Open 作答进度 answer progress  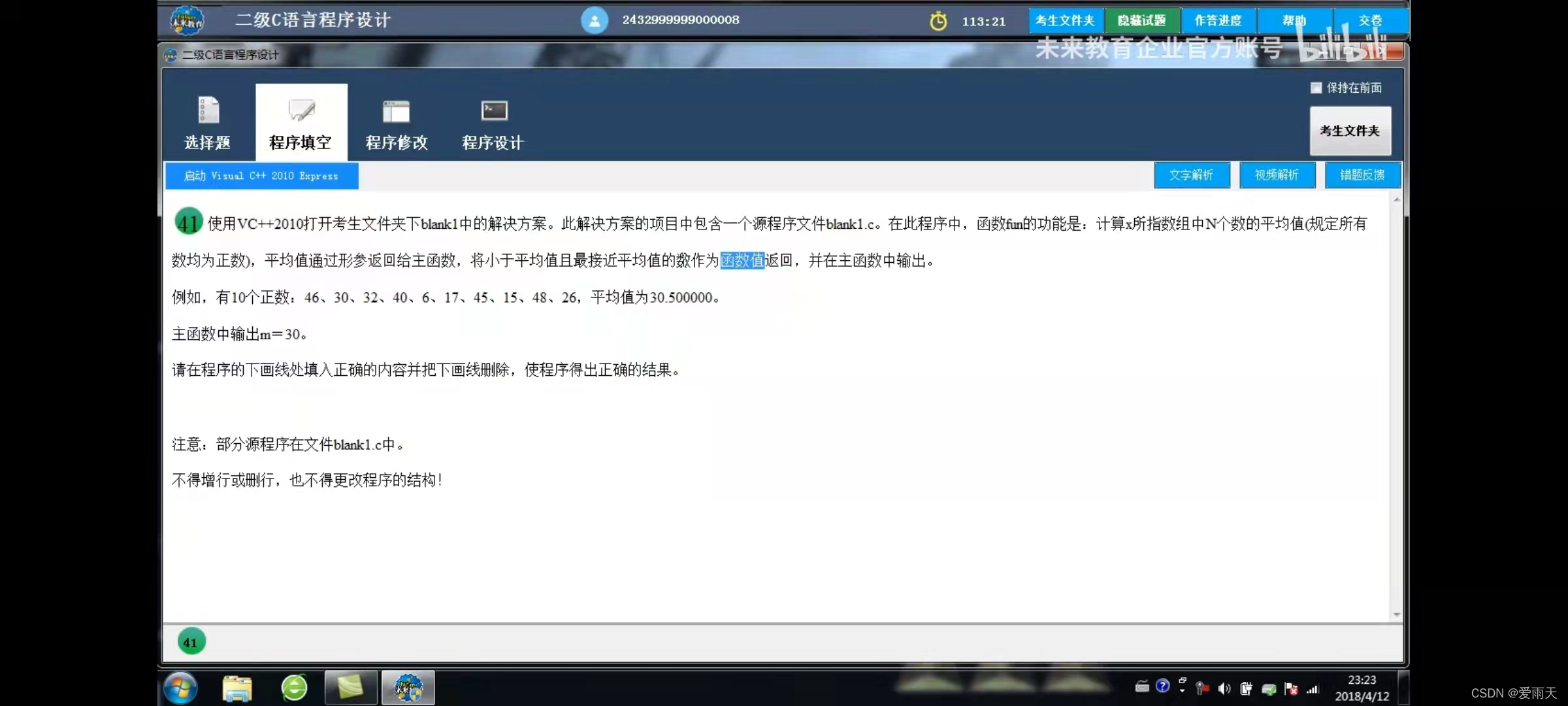pos(1218,20)
